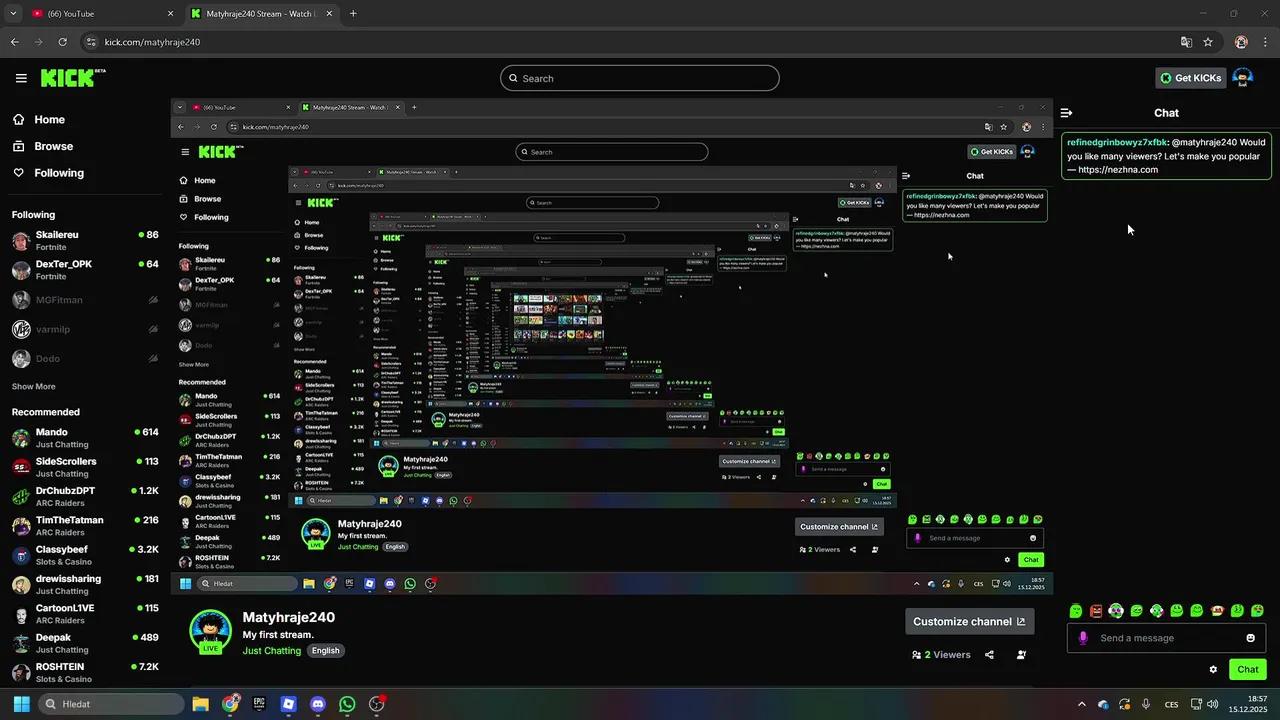Open File Explorer from taskbar

(x=200, y=704)
